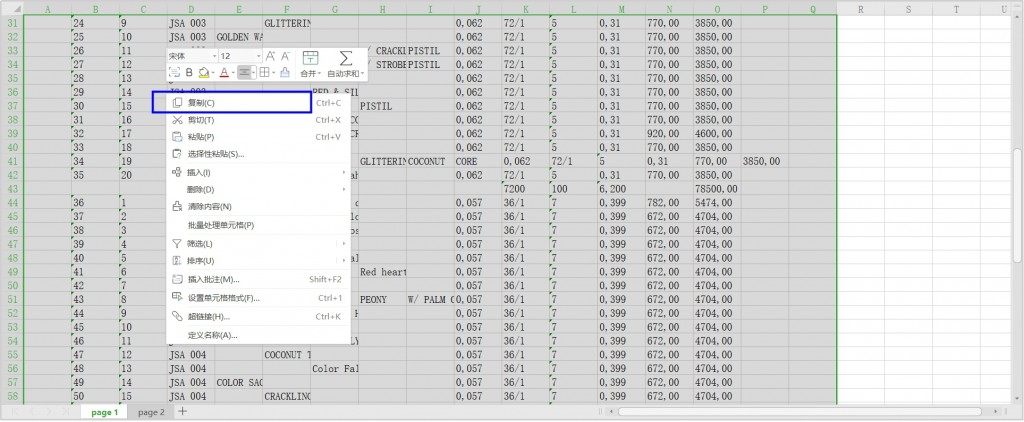Click GOLDEN WA cell in row 32
1024x422 pixels.
click(x=238, y=37)
